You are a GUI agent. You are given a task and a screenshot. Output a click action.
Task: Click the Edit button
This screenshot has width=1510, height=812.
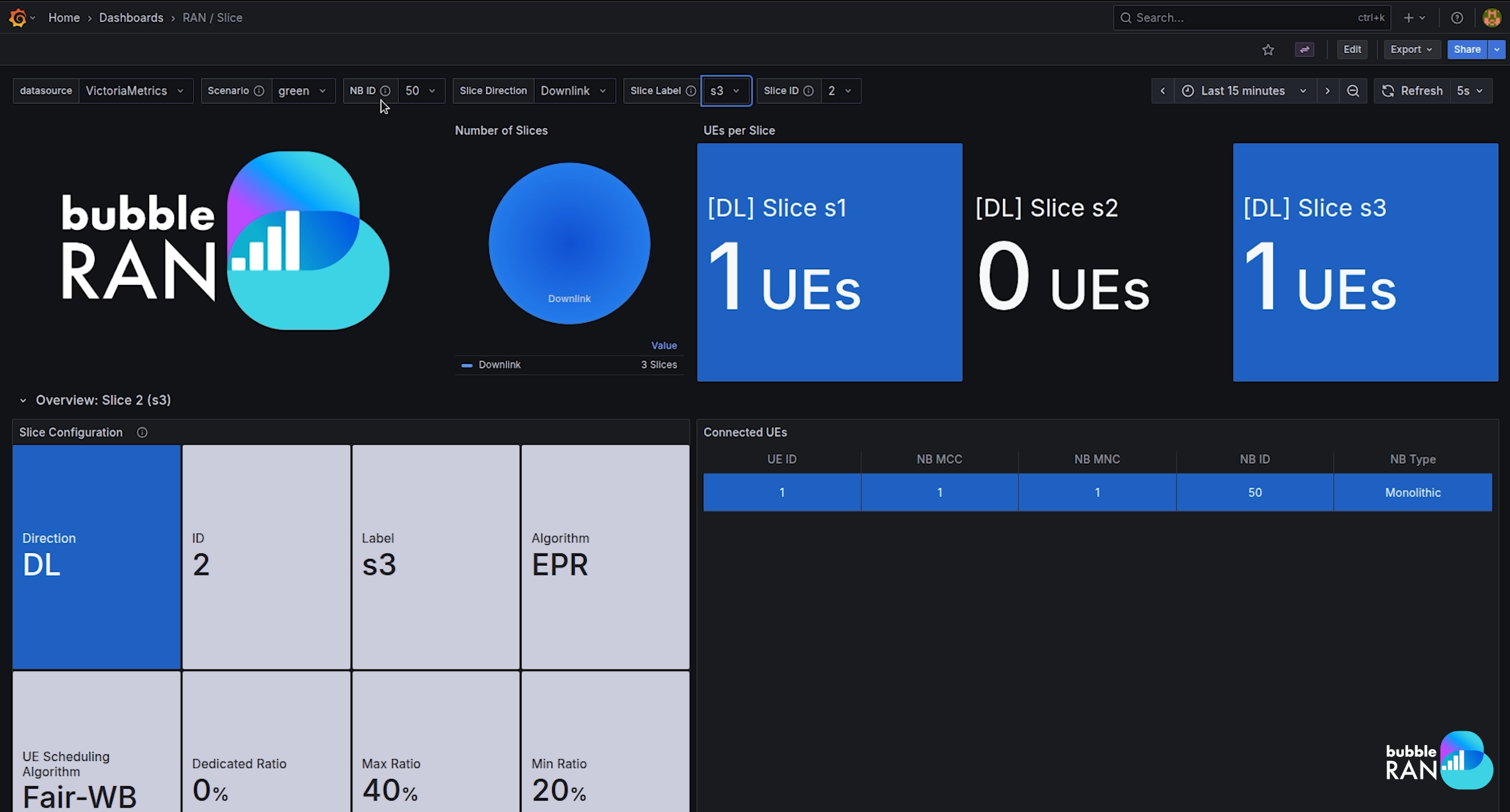1352,50
